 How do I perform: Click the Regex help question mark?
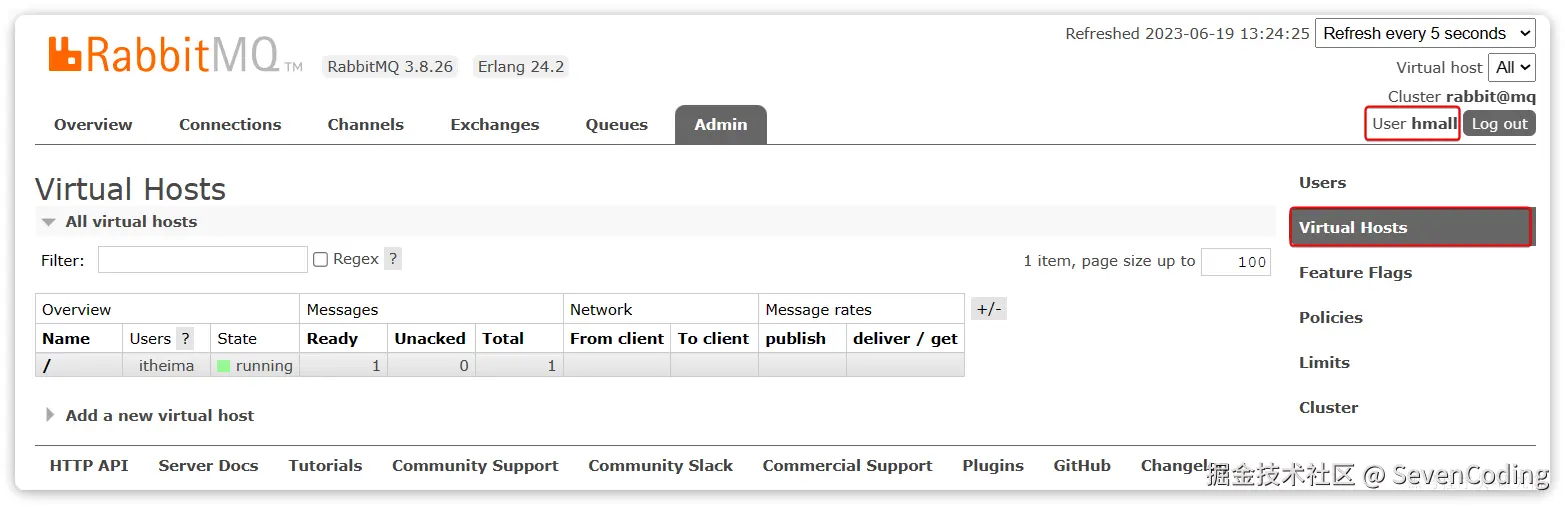point(393,259)
